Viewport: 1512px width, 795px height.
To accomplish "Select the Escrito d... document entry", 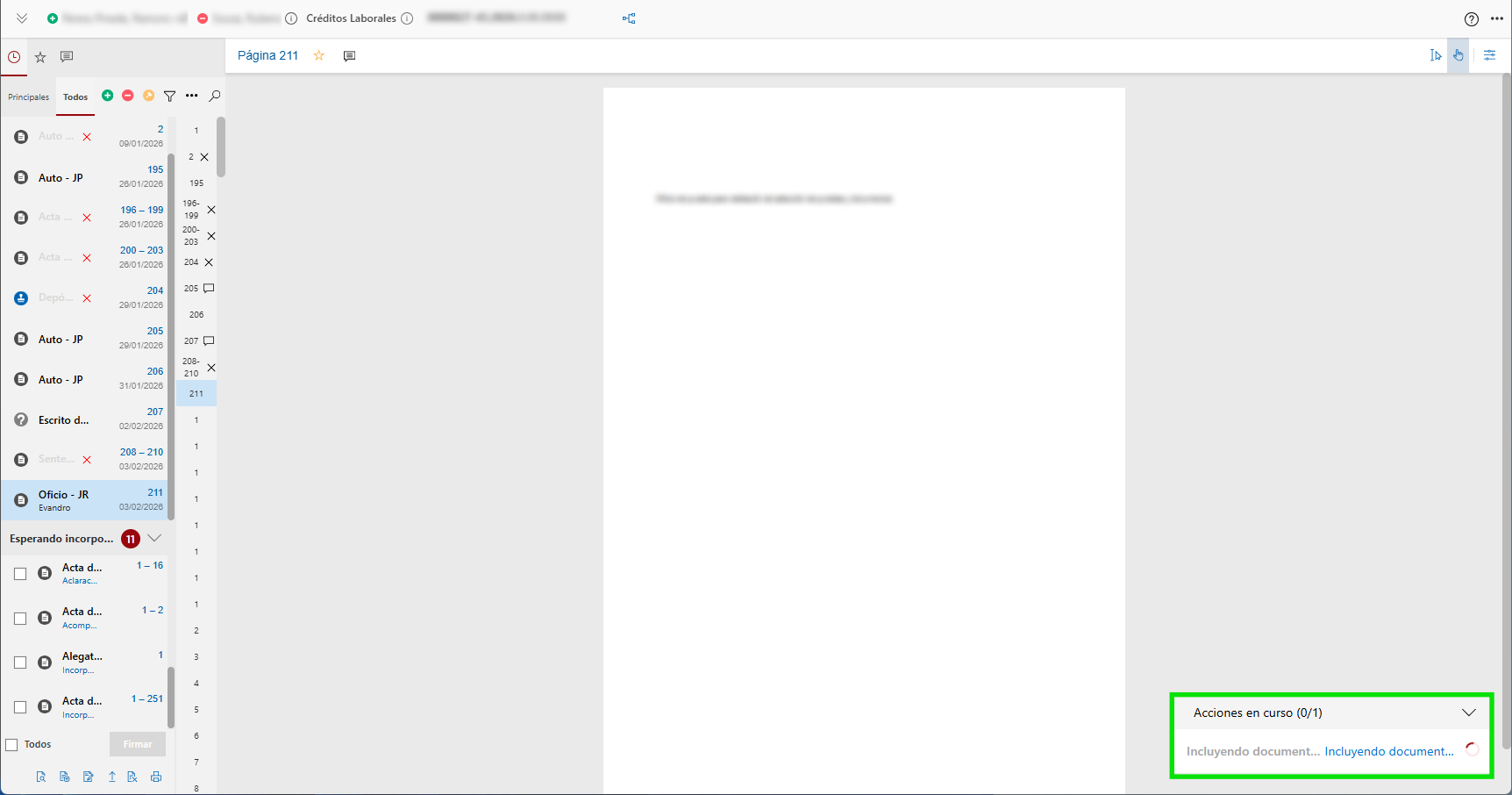I will [64, 420].
